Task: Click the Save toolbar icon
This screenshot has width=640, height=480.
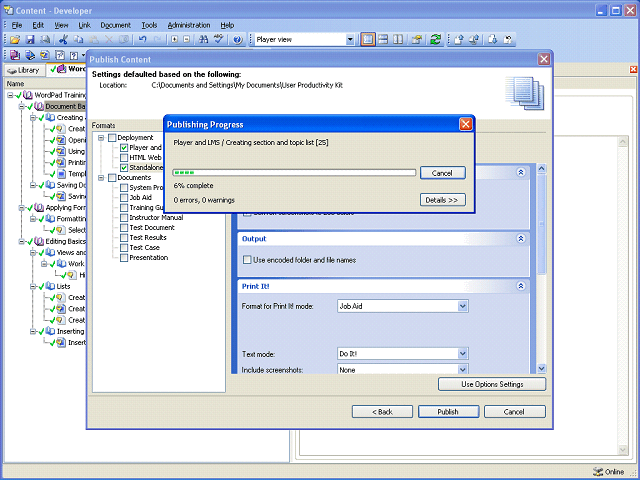Action: pos(30,40)
